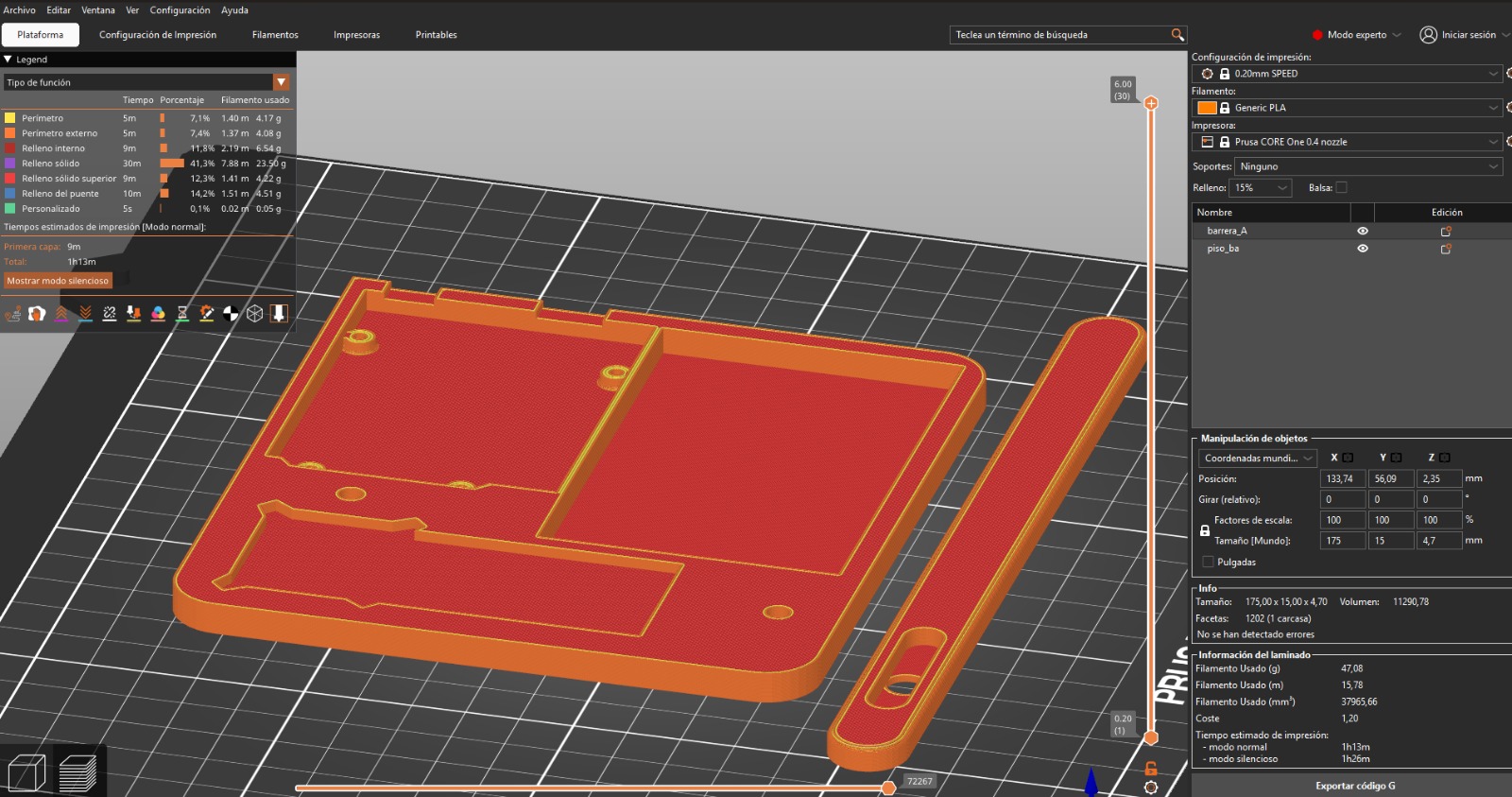Viewport: 1512px width, 797px height.
Task: Click the Y axis mirror icon
Action: point(1397,458)
